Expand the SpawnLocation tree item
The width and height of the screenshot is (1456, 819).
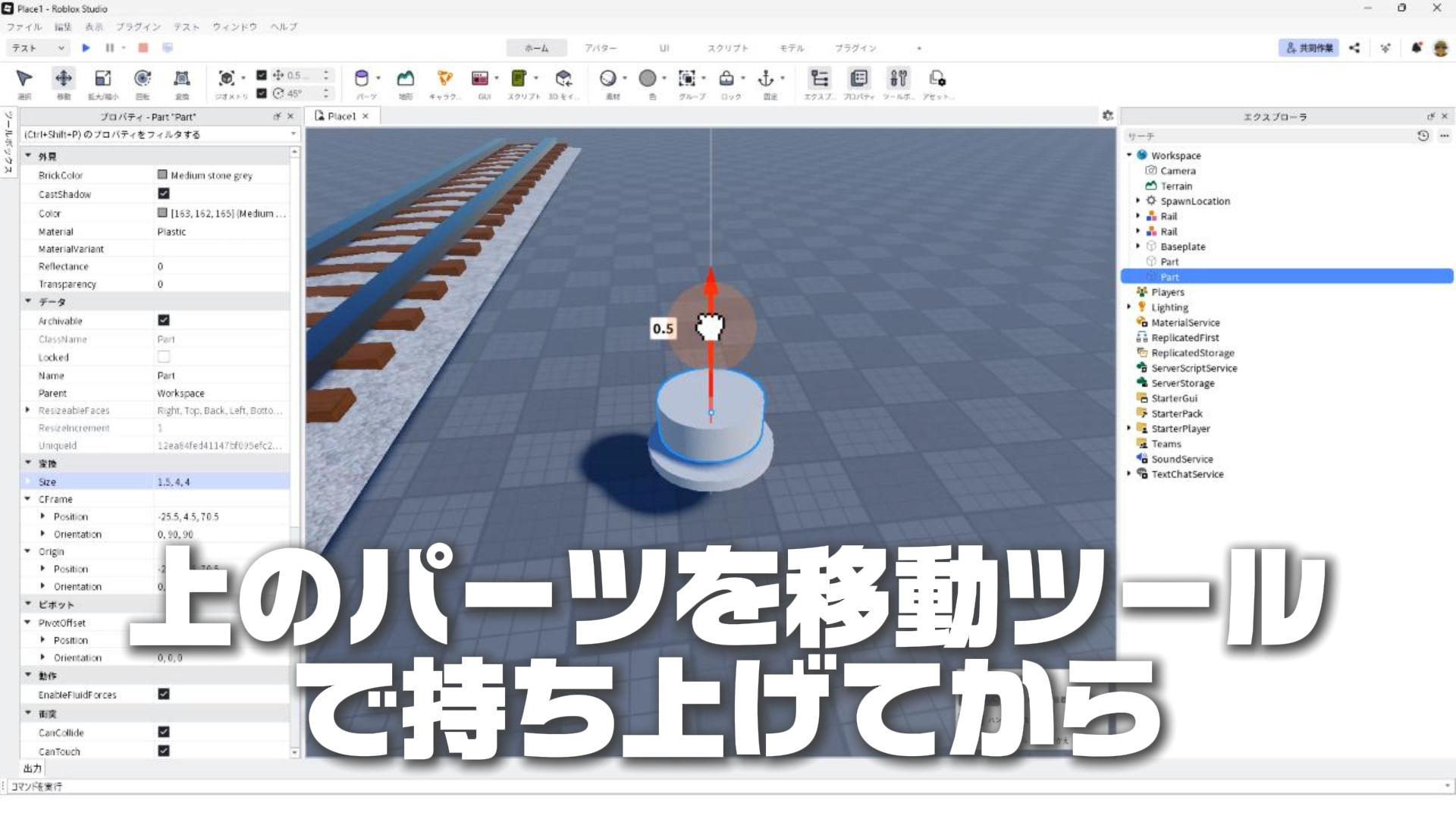(1137, 201)
